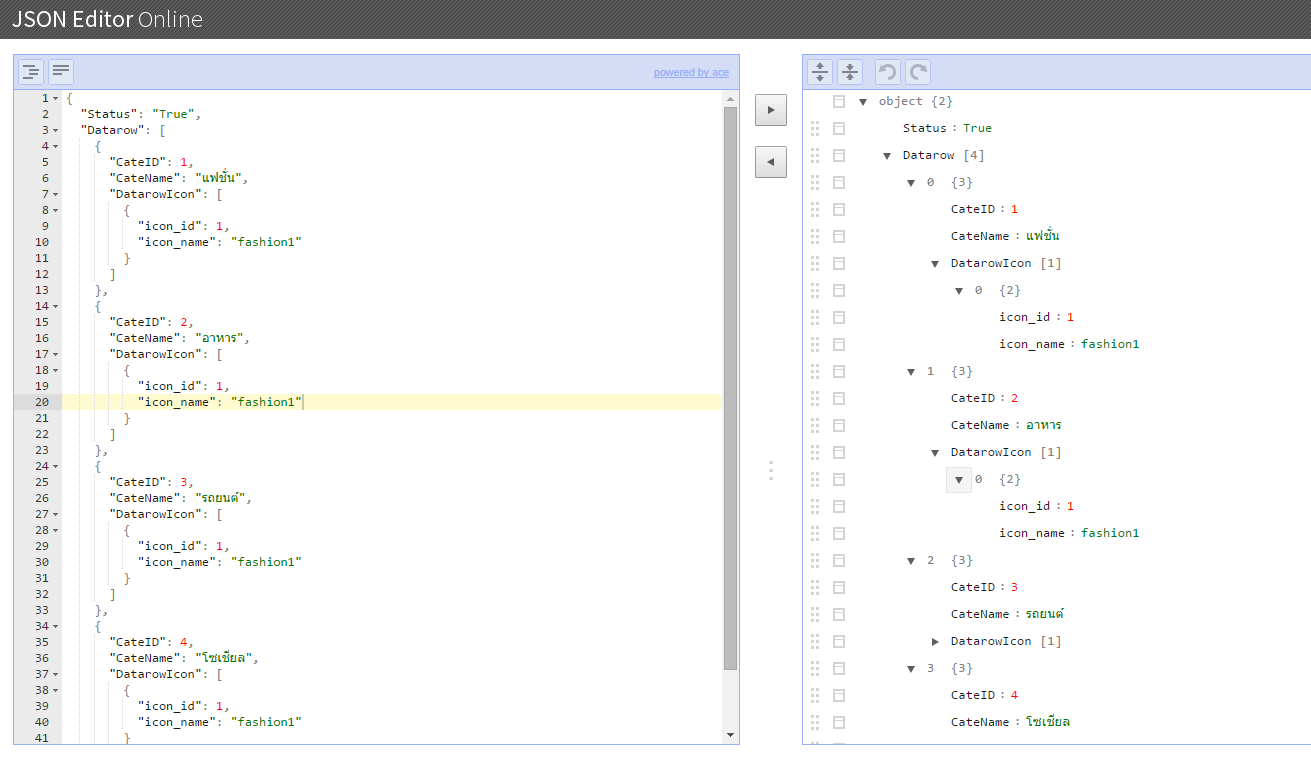This screenshot has width=1311, height=757.
Task: Open actions menu square beside Status row
Action: [x=839, y=128]
